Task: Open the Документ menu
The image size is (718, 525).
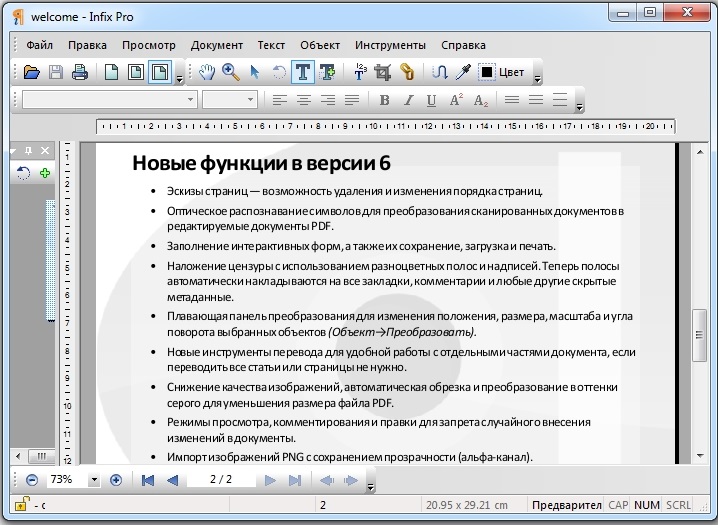Action: click(x=217, y=45)
